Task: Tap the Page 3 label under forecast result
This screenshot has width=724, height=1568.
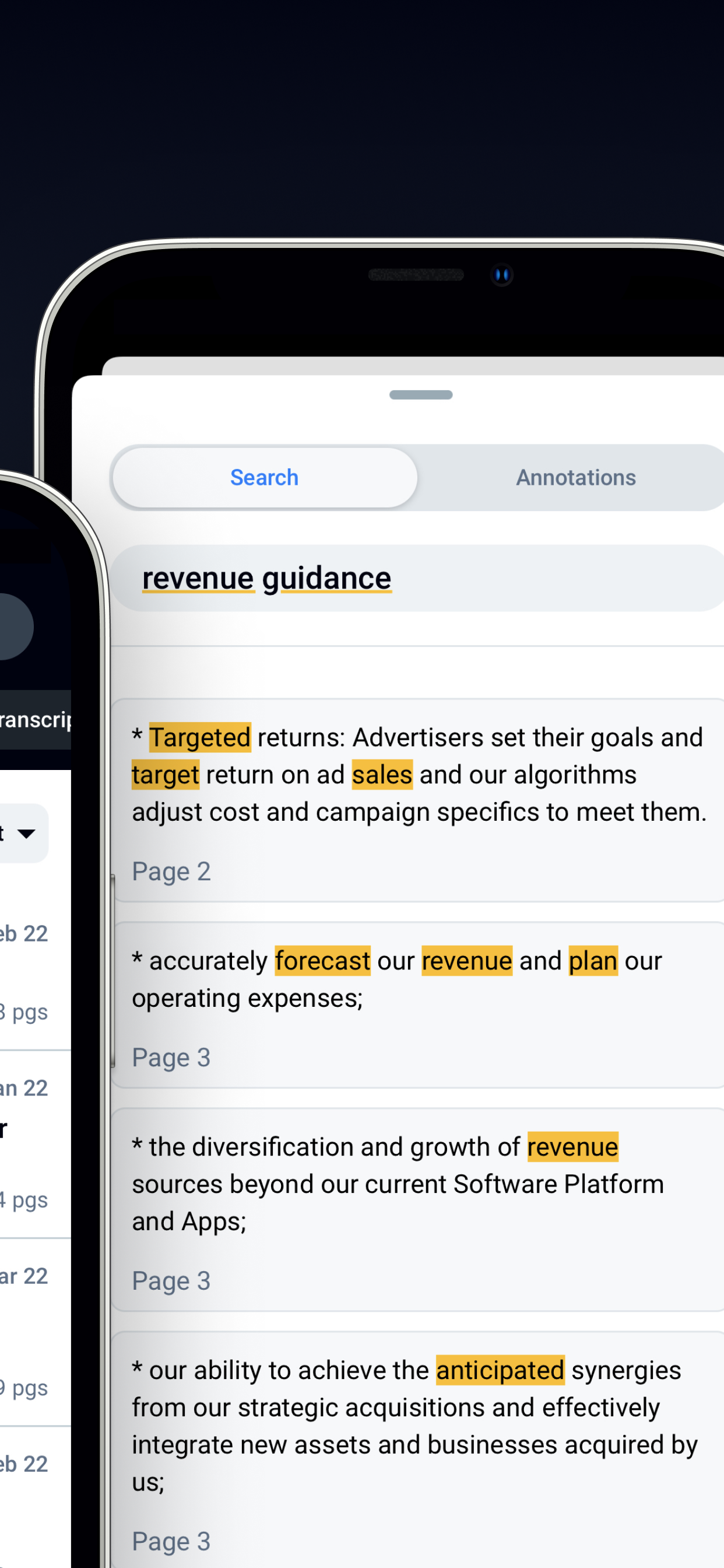Action: pos(171,1058)
